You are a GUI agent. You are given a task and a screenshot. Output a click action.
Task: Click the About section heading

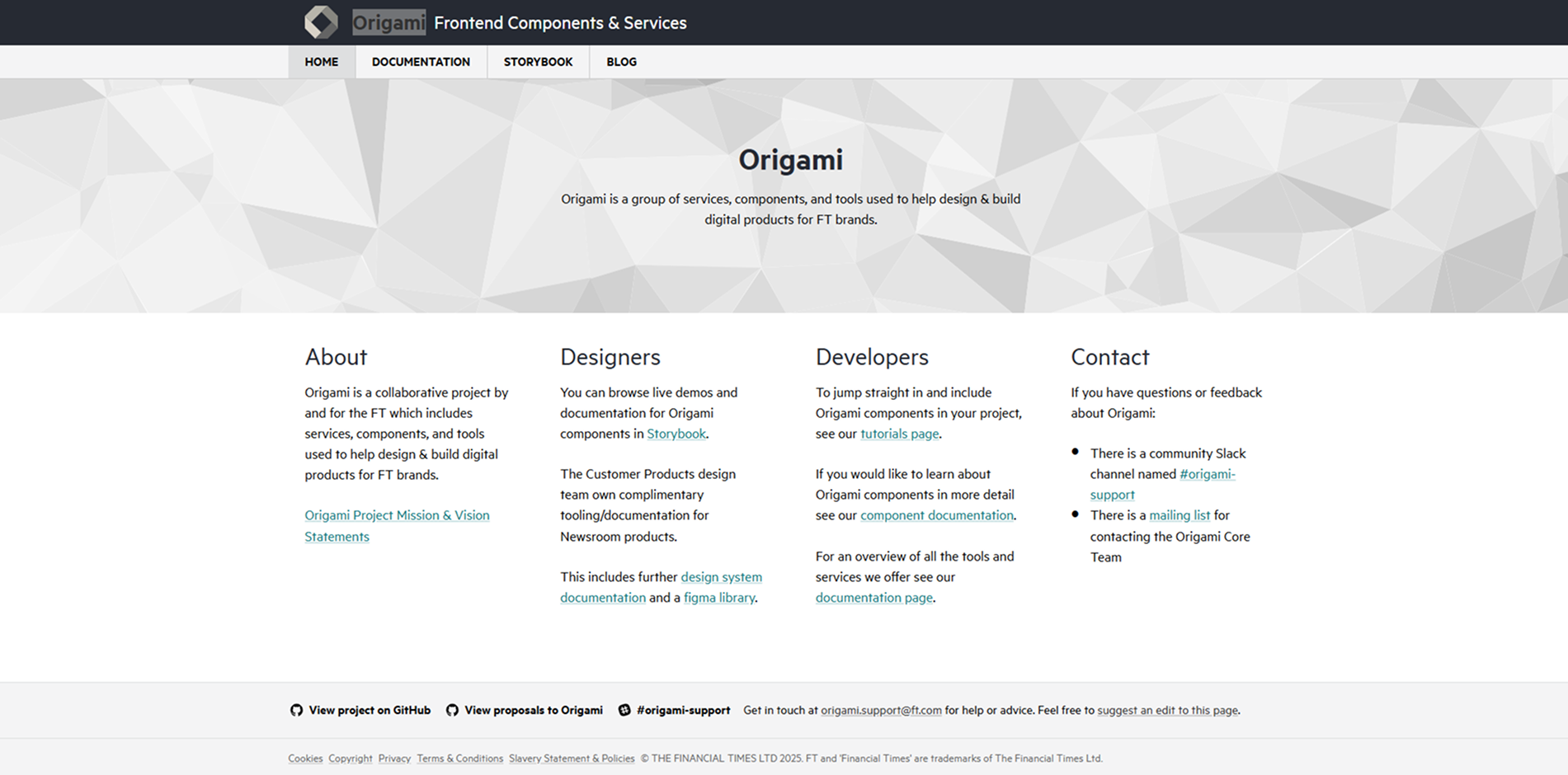pos(336,357)
